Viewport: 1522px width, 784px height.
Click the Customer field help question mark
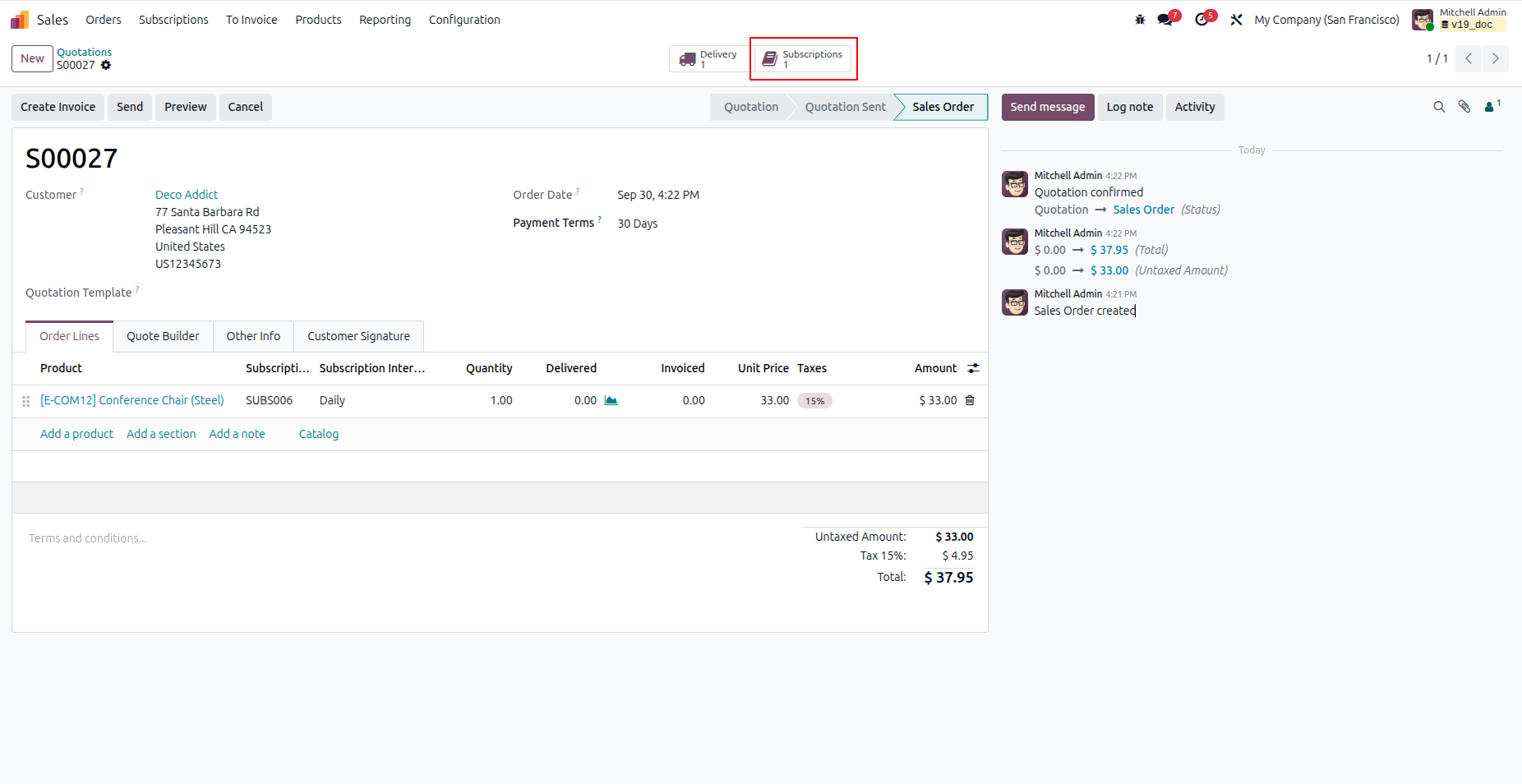coord(82,191)
